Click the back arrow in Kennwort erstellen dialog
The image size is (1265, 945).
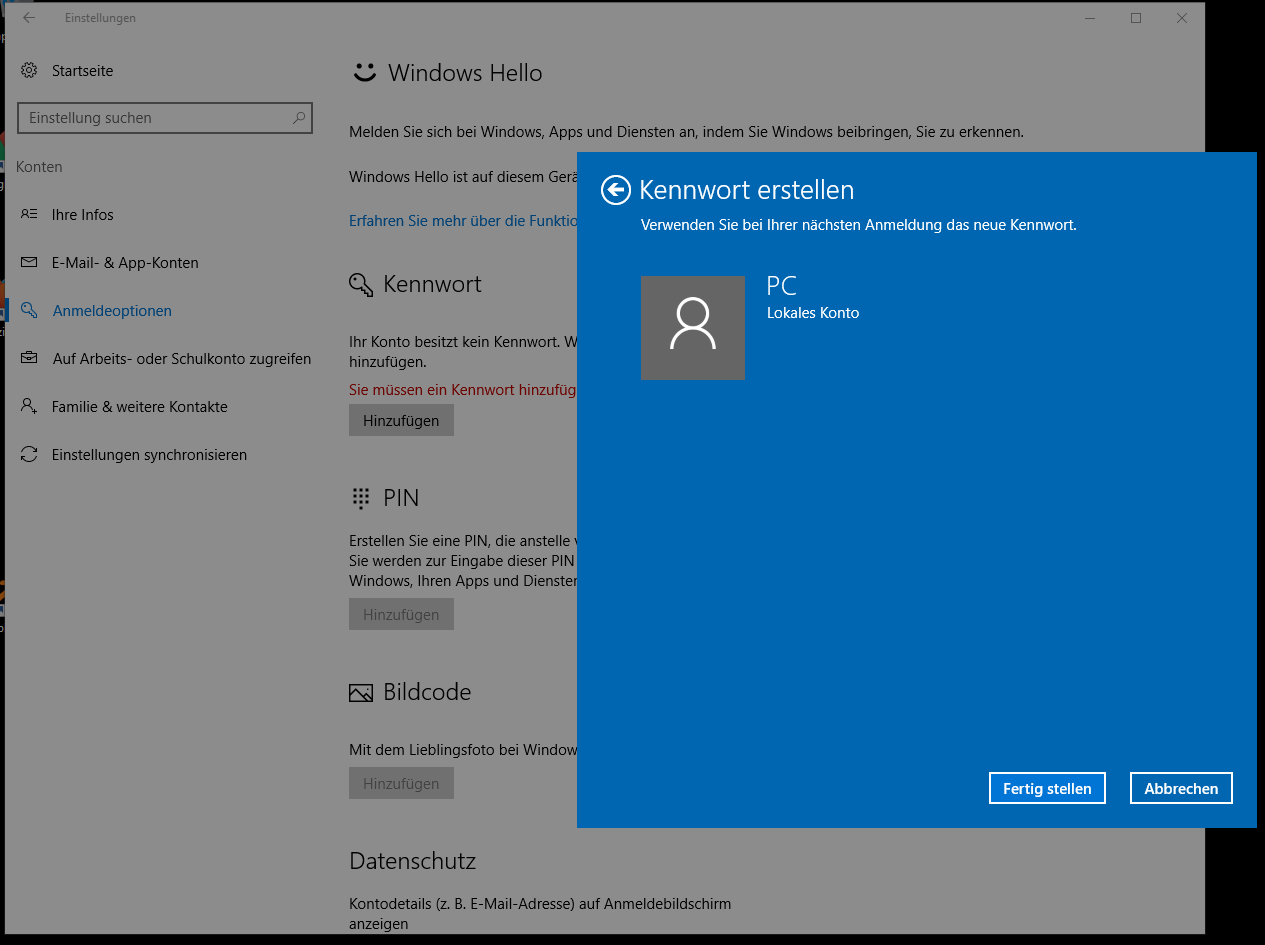click(616, 190)
